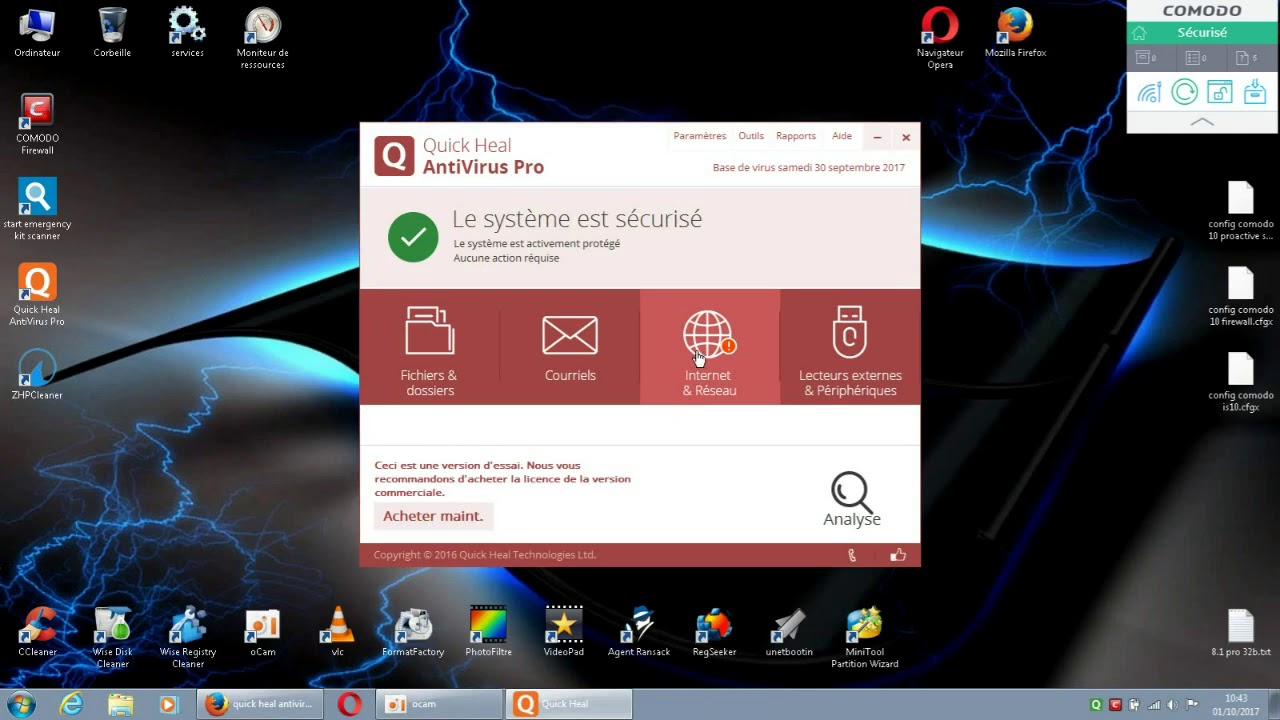
Task: Open Internet & Réseau protection section
Action: (x=710, y=348)
